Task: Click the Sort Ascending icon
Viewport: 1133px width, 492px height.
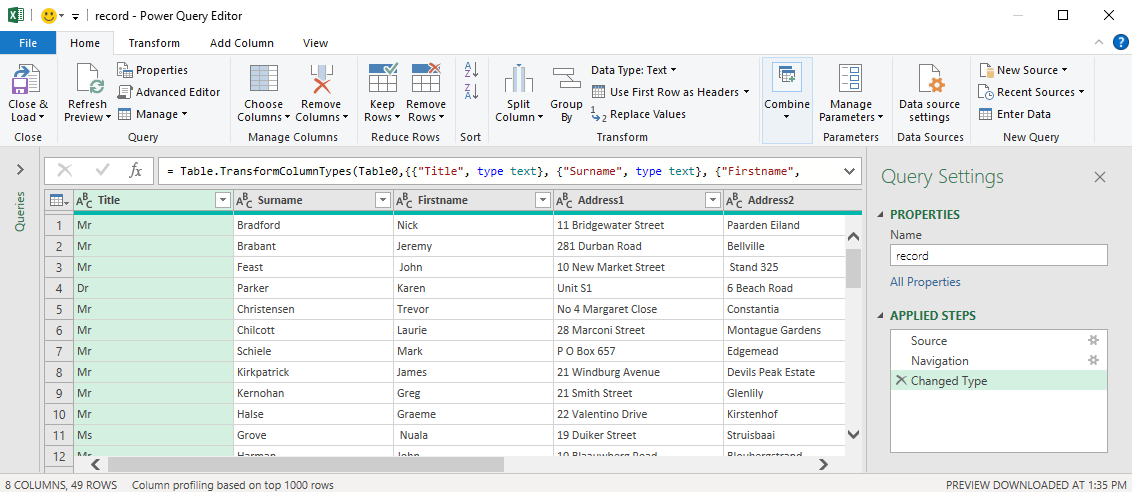Action: click(471, 70)
